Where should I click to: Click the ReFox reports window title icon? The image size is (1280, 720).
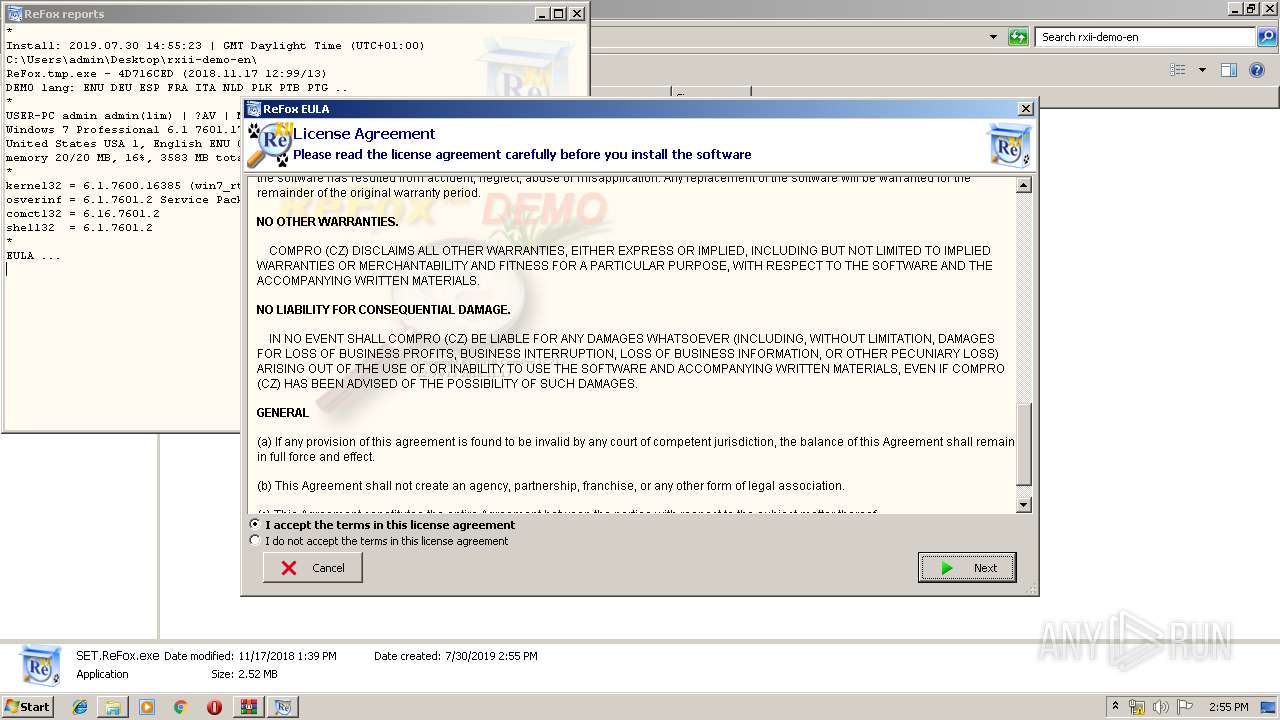[14, 14]
